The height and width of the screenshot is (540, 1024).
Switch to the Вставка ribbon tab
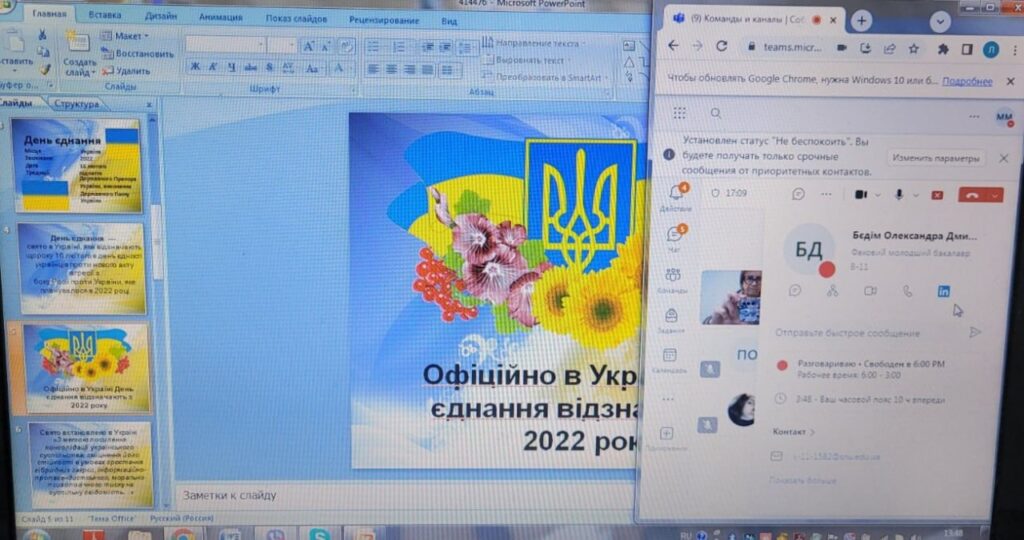[x=105, y=15]
